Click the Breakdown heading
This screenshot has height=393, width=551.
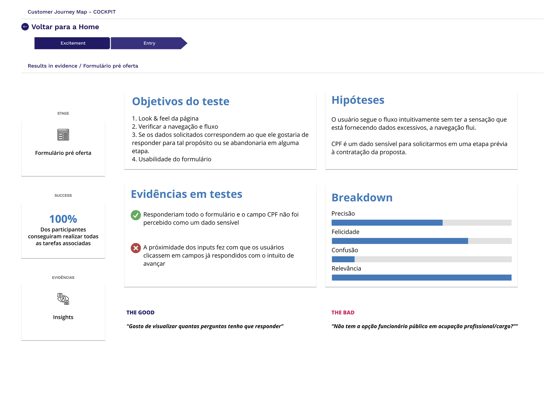pos(362,198)
